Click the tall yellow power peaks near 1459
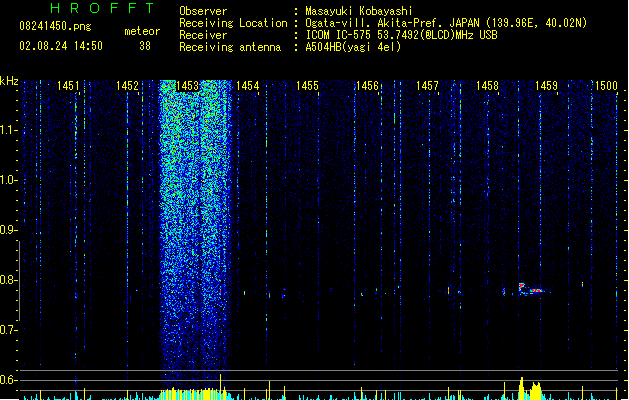 pyautogui.click(x=530, y=388)
